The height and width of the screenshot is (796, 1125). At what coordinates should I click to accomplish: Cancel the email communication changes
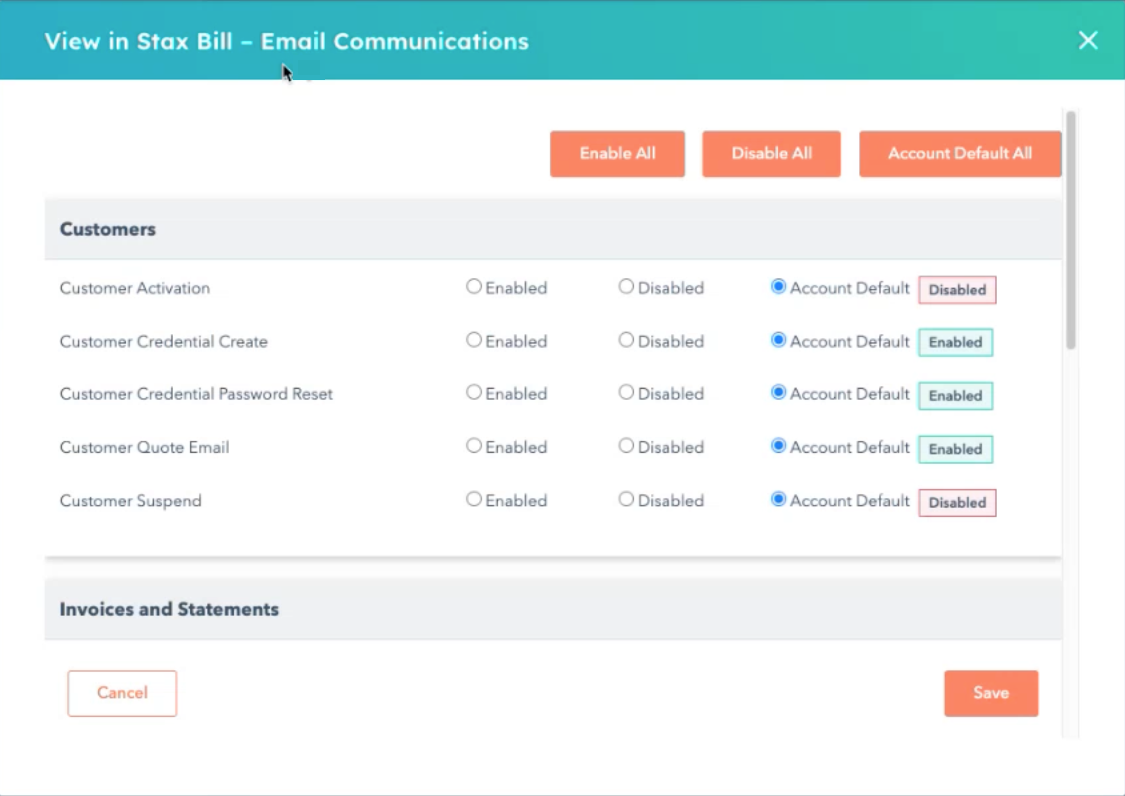pos(122,693)
